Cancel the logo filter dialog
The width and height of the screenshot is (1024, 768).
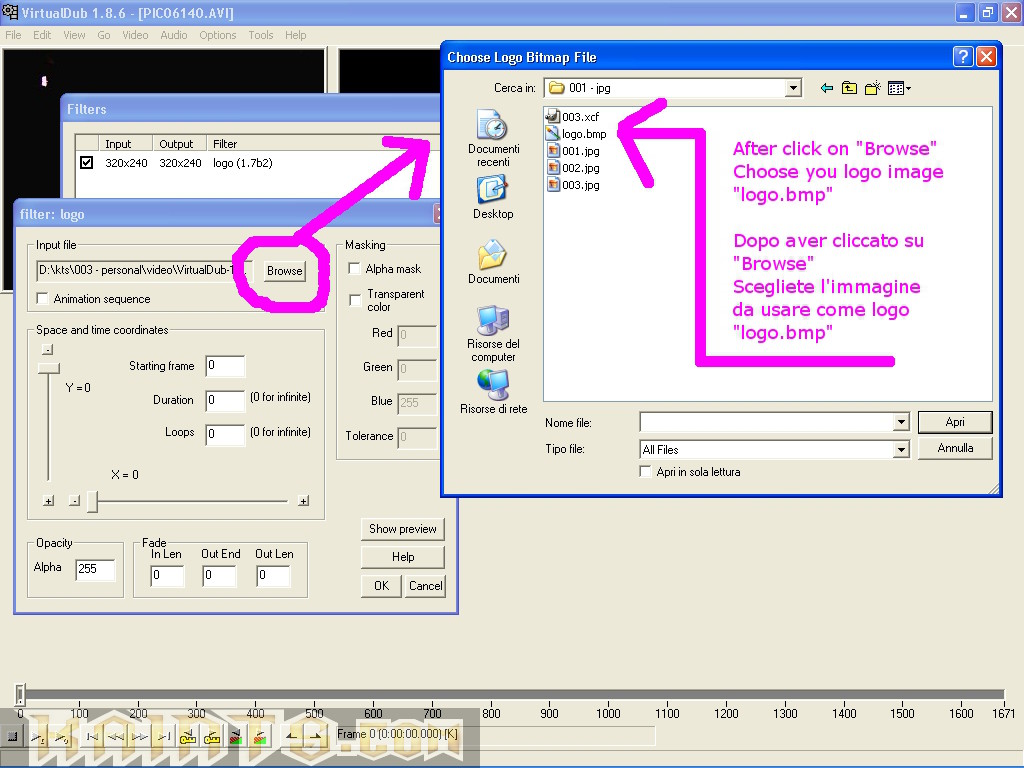[x=425, y=586]
